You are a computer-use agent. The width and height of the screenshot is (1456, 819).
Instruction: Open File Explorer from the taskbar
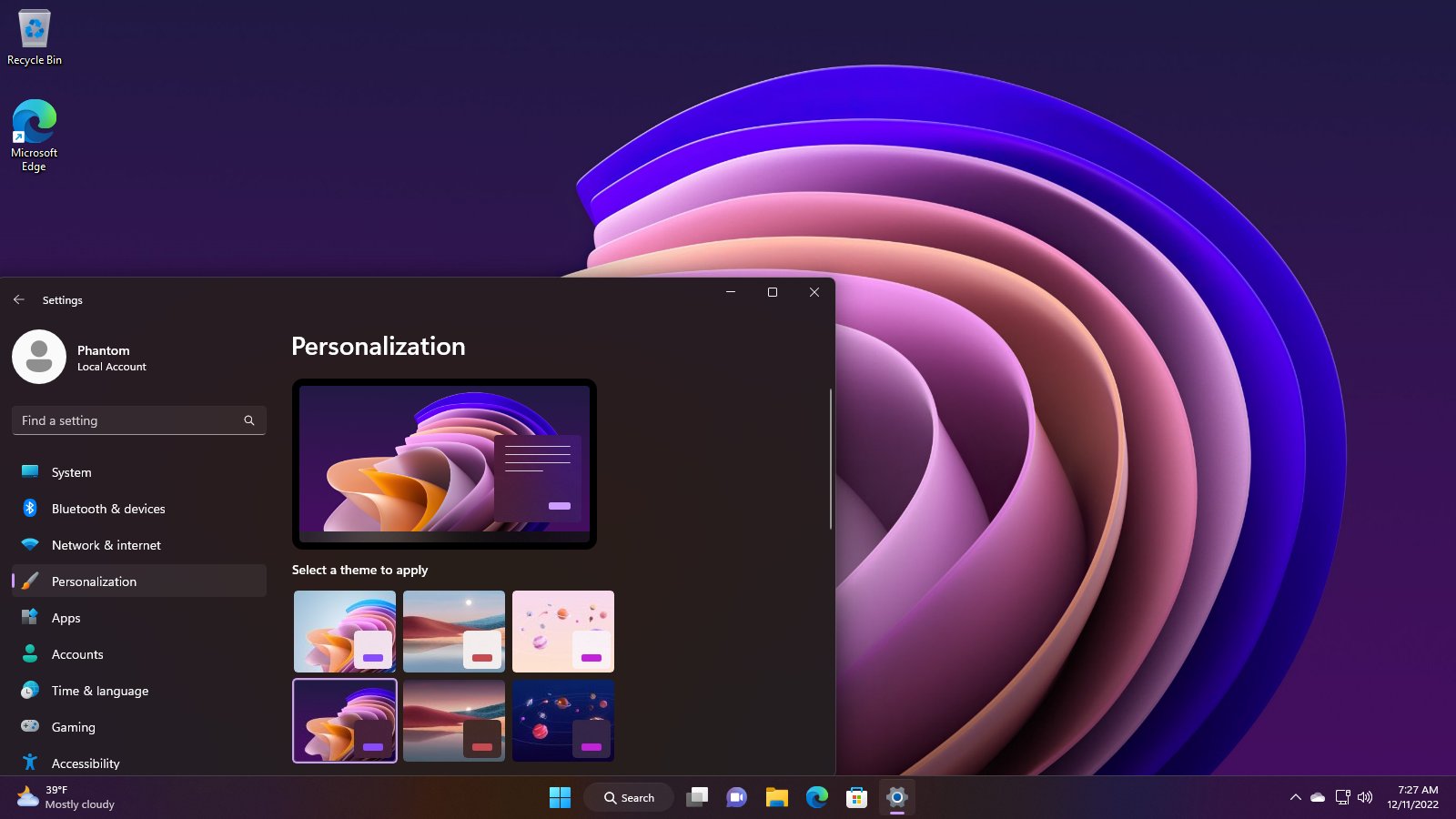[x=776, y=798]
